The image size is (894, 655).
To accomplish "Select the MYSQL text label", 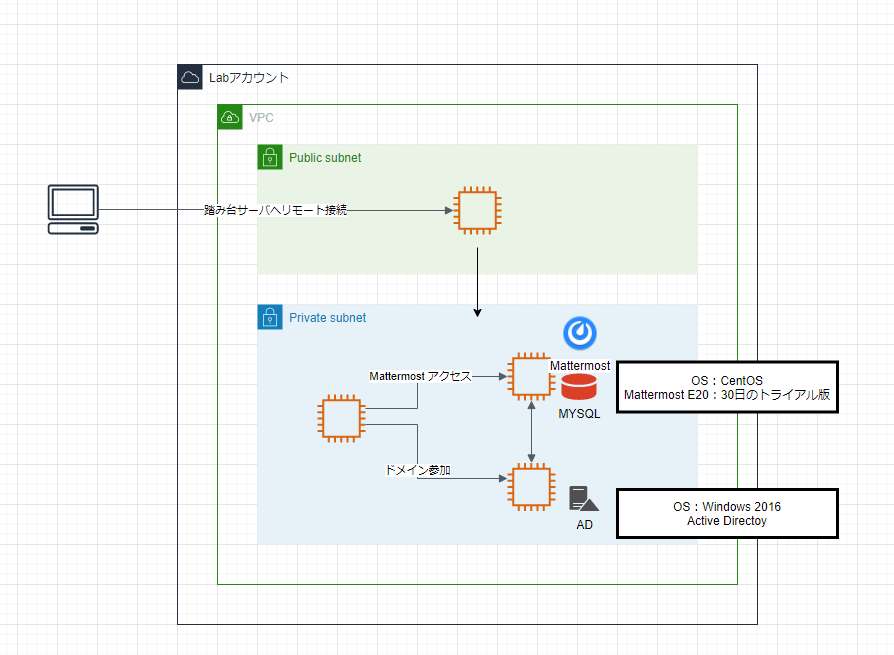I will [x=579, y=414].
